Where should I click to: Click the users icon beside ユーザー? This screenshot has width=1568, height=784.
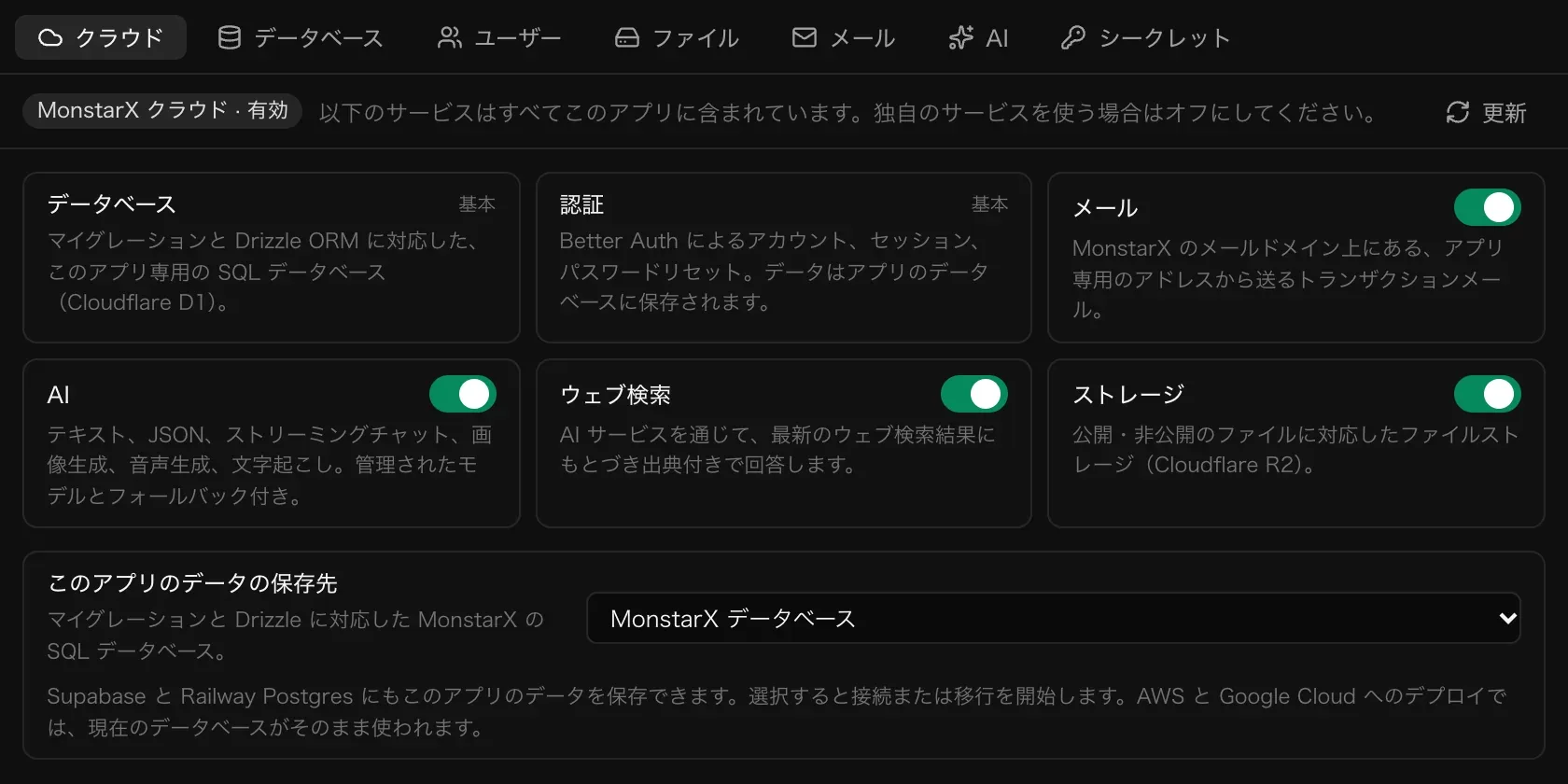(450, 37)
